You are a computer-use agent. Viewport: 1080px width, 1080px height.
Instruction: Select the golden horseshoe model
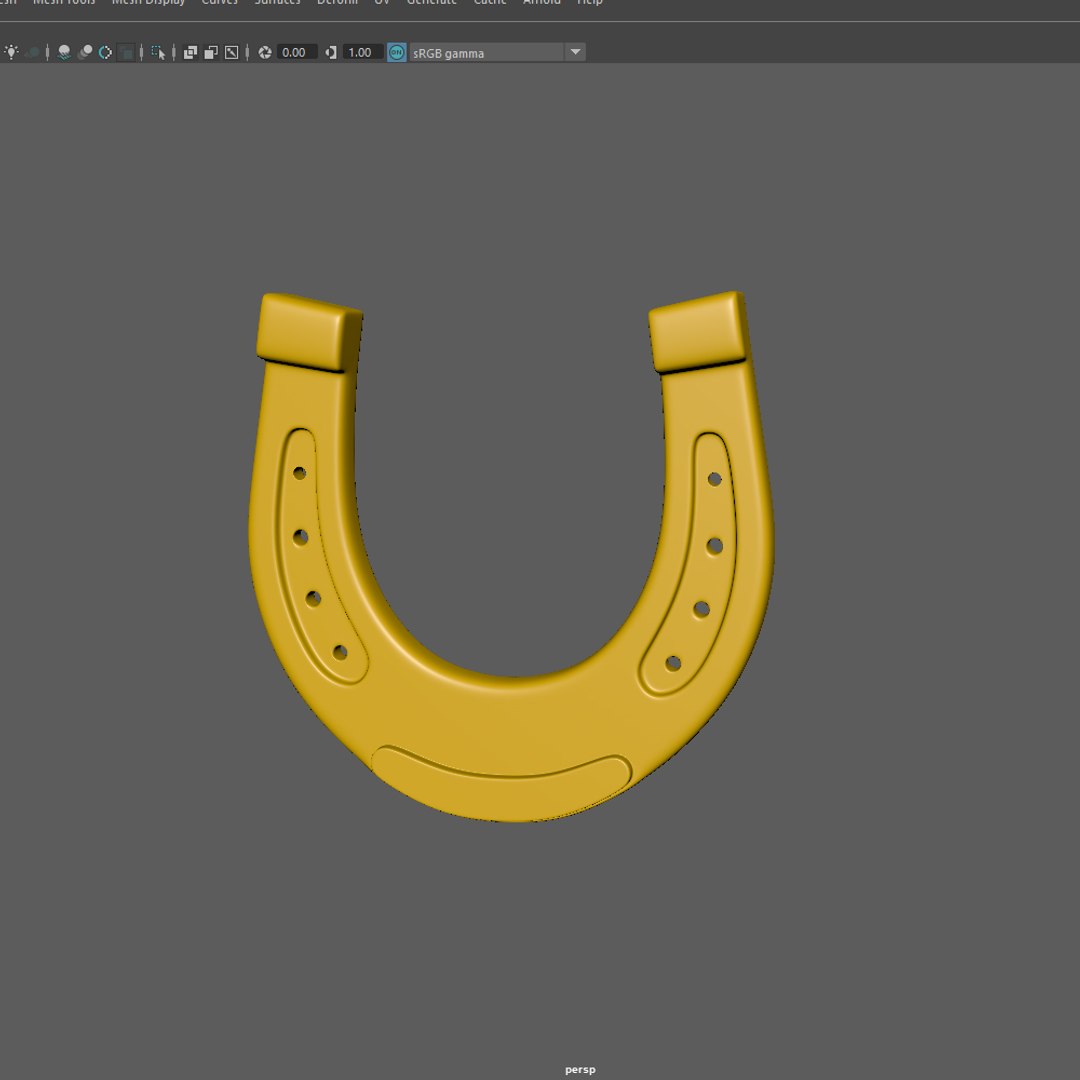coord(513,730)
